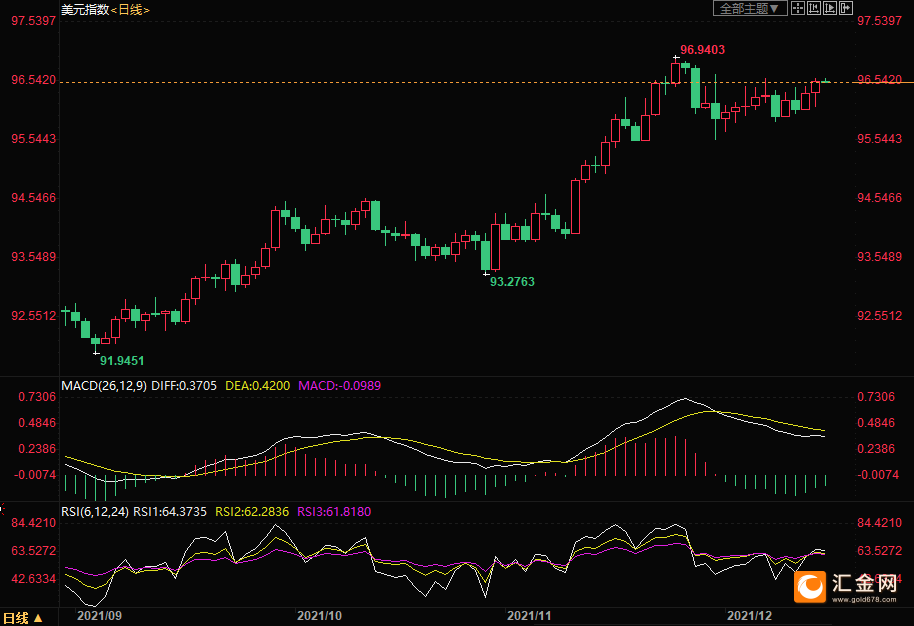Select the MACD(26,12,9) indicator label
Image resolution: width=914 pixels, height=626 pixels.
point(104,386)
